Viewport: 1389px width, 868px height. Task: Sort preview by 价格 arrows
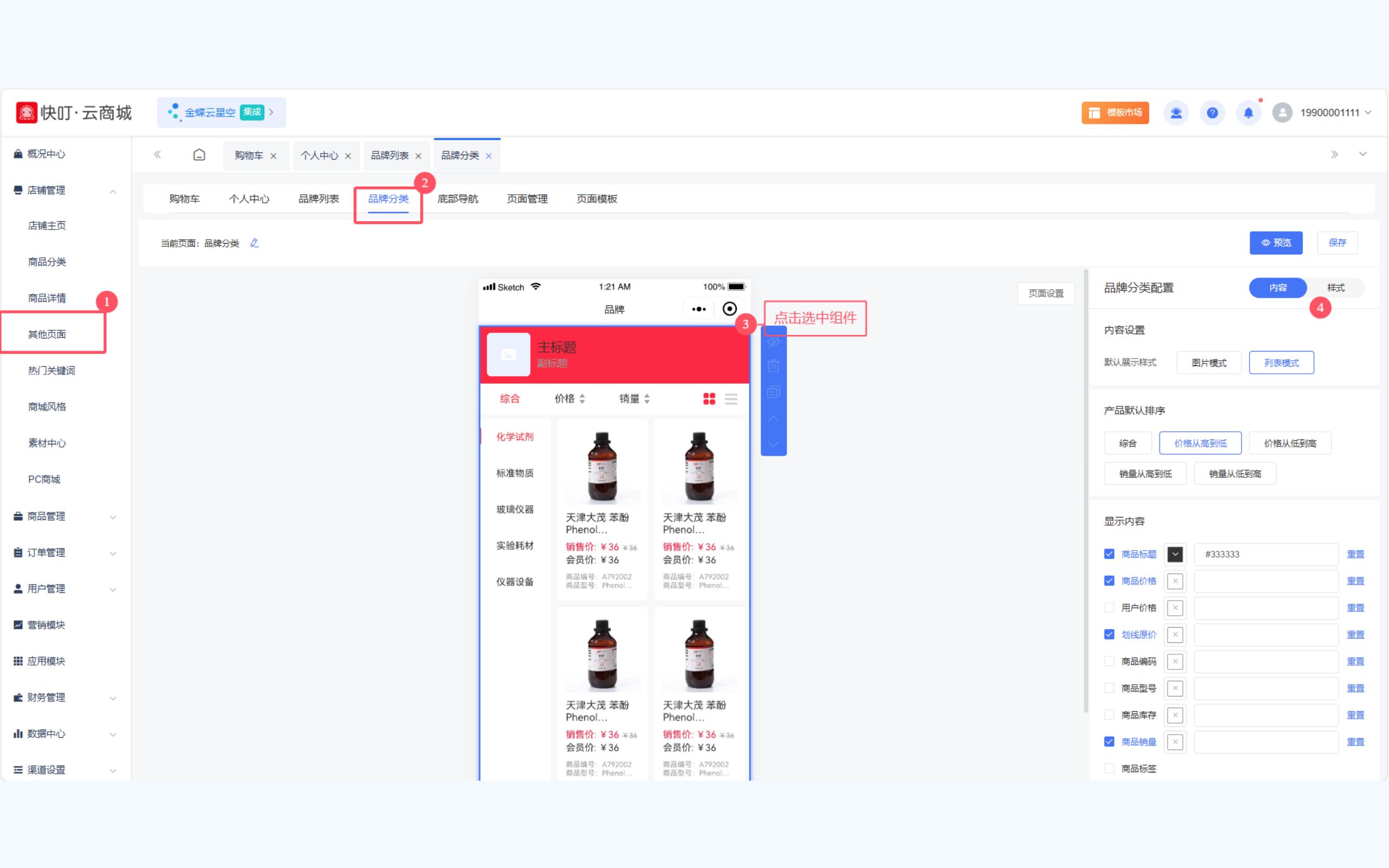click(582, 398)
